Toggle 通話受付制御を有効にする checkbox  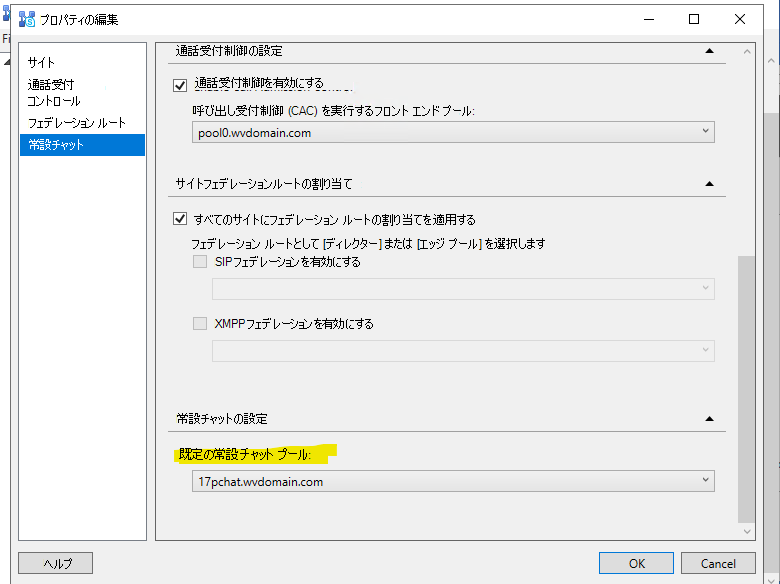(x=180, y=85)
